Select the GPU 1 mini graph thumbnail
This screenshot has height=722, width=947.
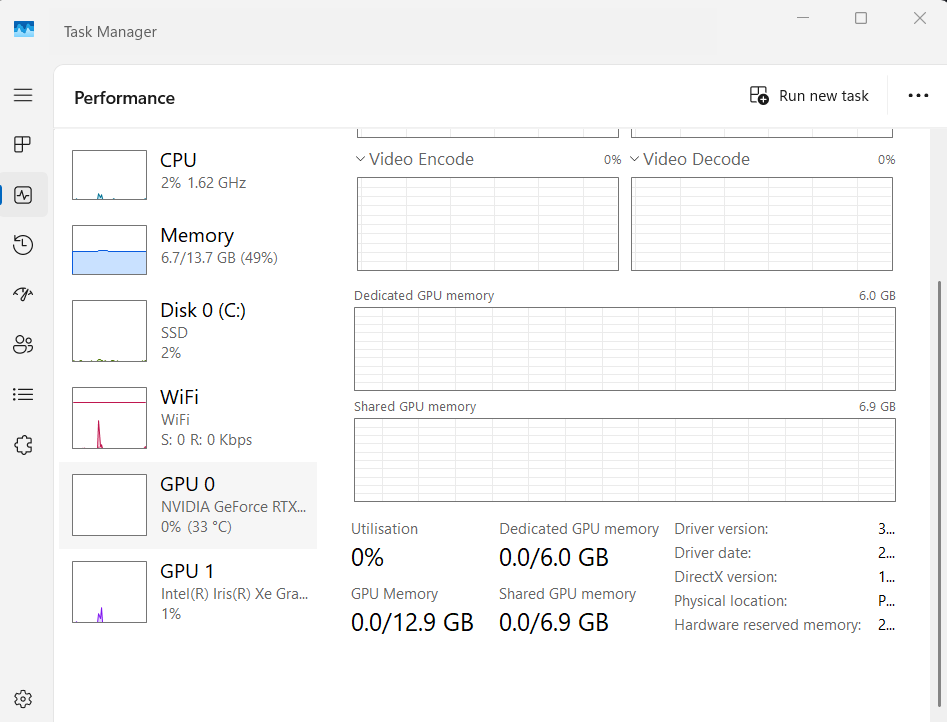click(109, 592)
